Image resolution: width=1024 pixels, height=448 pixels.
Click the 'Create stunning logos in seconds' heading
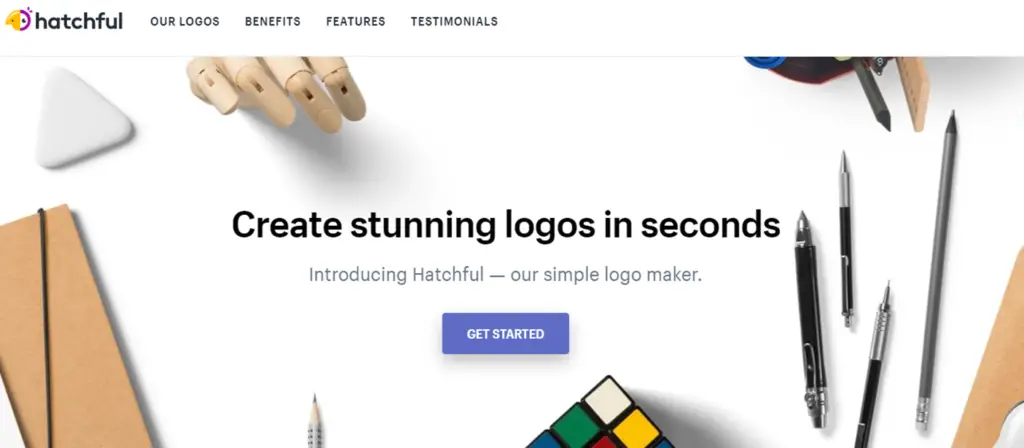click(x=505, y=225)
